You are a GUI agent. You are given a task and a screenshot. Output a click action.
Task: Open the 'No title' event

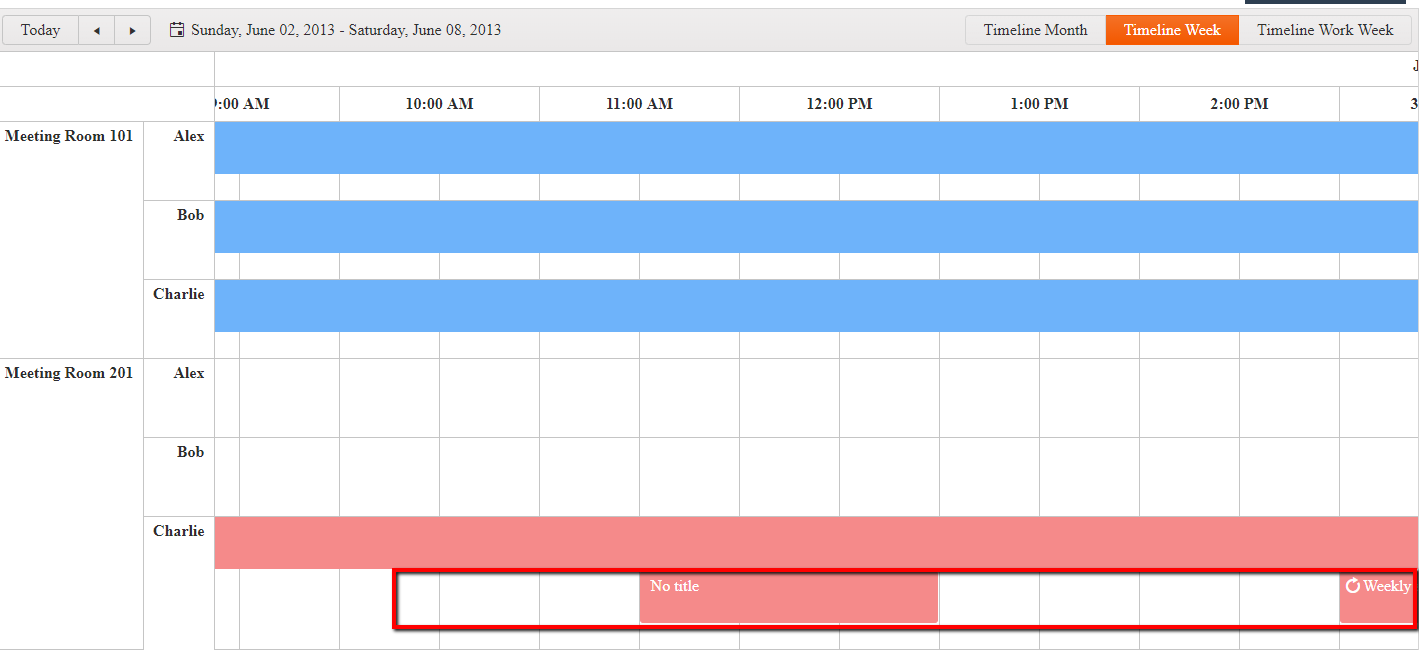pos(789,597)
